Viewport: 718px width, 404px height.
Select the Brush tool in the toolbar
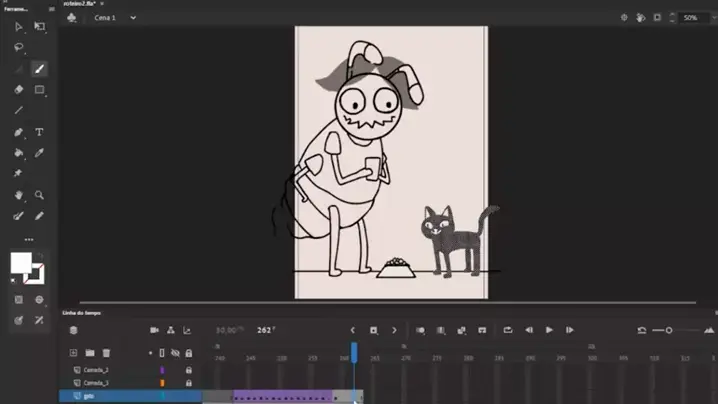point(40,69)
